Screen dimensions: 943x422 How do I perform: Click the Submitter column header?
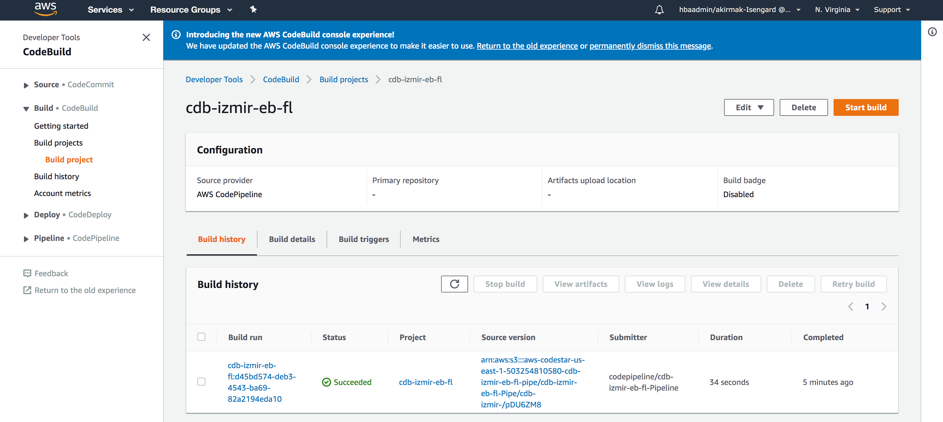(x=628, y=337)
